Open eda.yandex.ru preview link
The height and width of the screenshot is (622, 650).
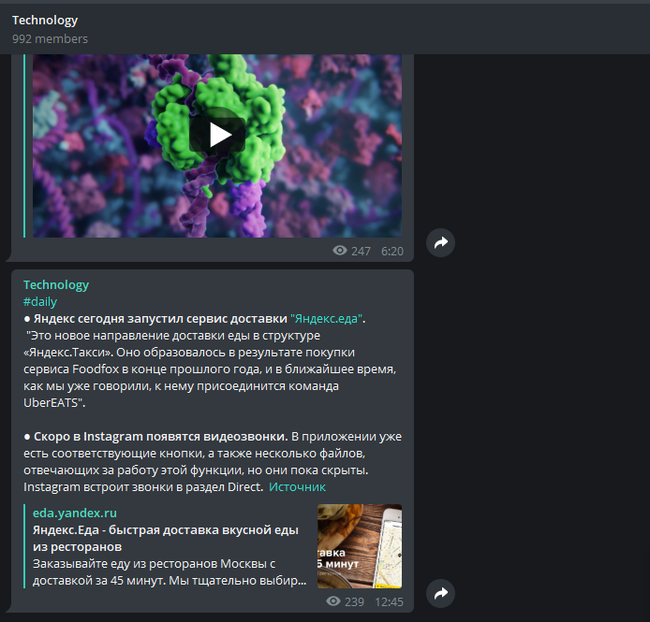pos(75,513)
